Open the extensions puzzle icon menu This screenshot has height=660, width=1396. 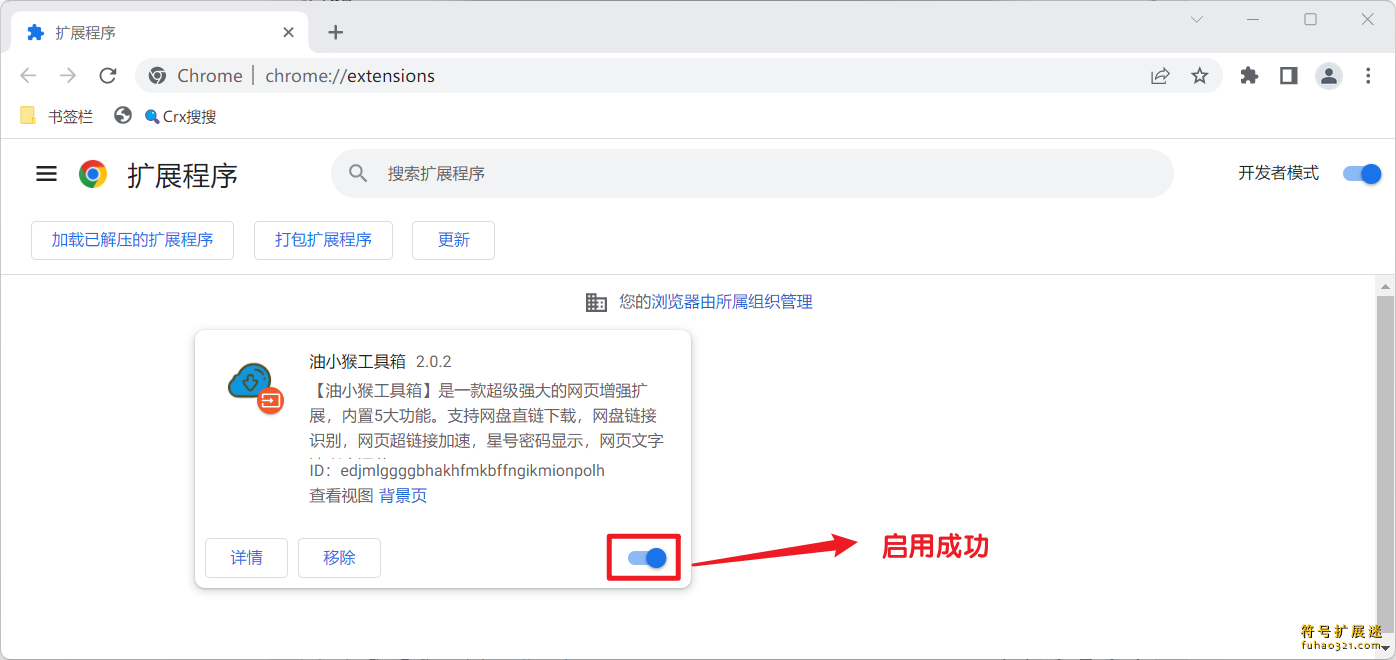pos(1249,76)
